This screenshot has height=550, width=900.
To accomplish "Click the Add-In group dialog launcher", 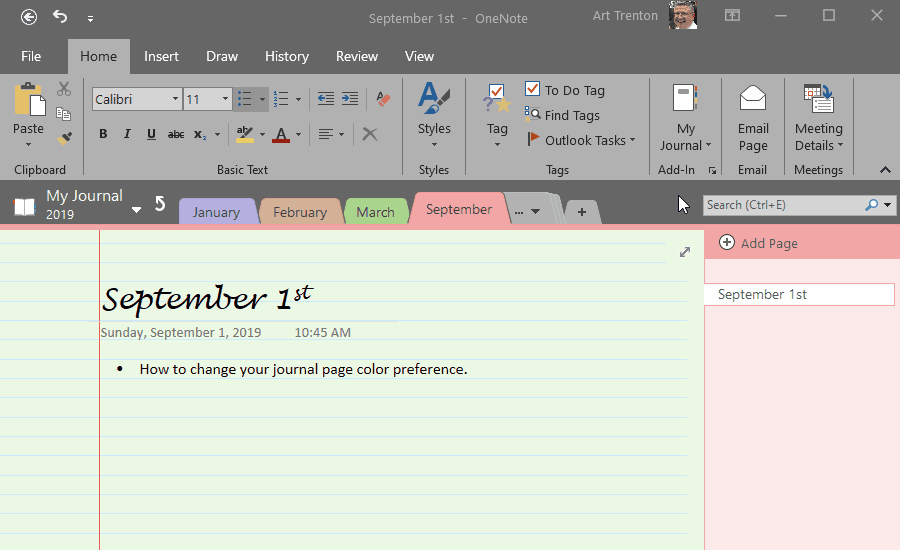I will [712, 171].
